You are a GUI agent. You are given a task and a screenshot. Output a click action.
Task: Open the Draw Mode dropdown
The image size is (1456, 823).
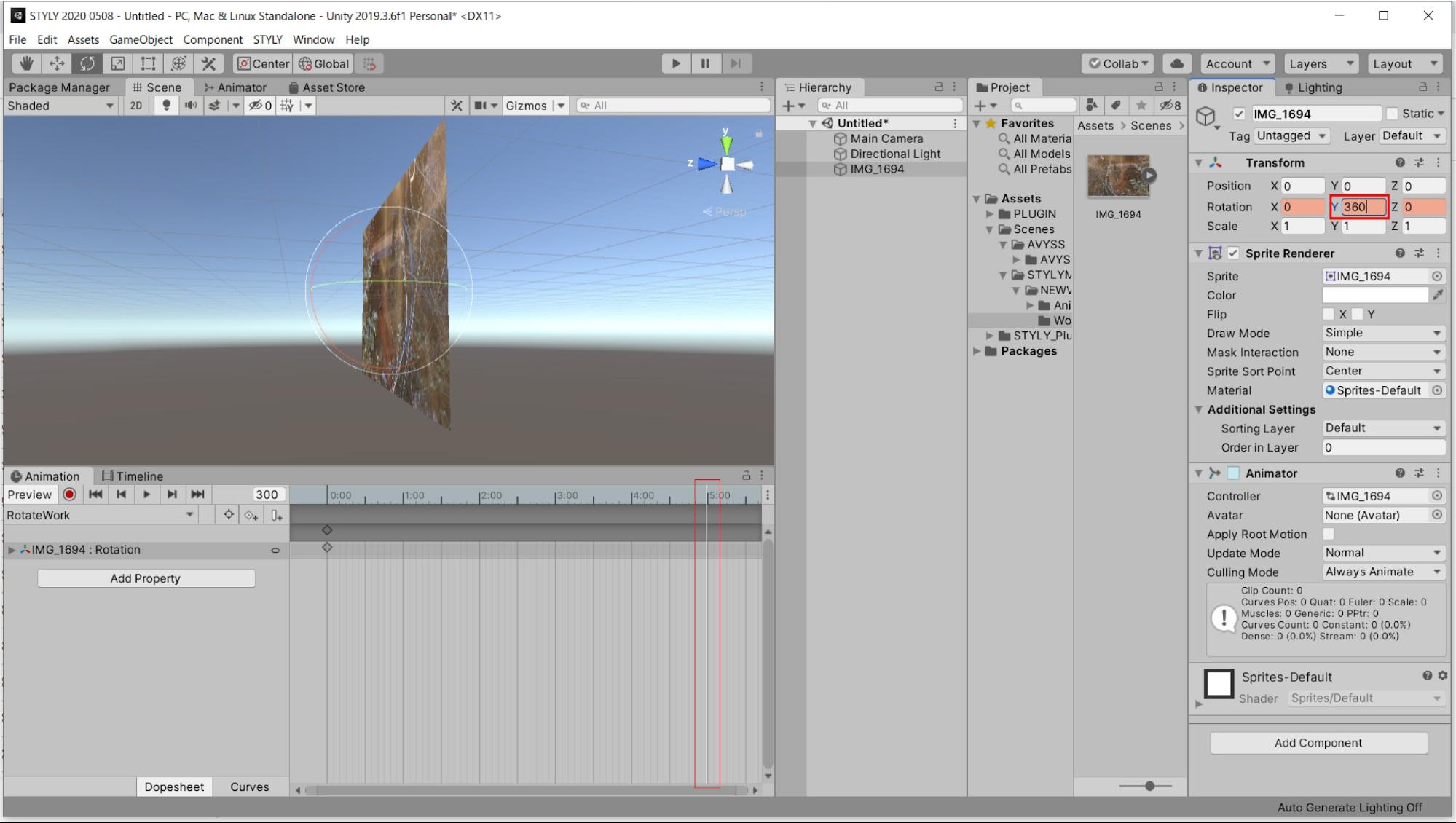[1383, 333]
